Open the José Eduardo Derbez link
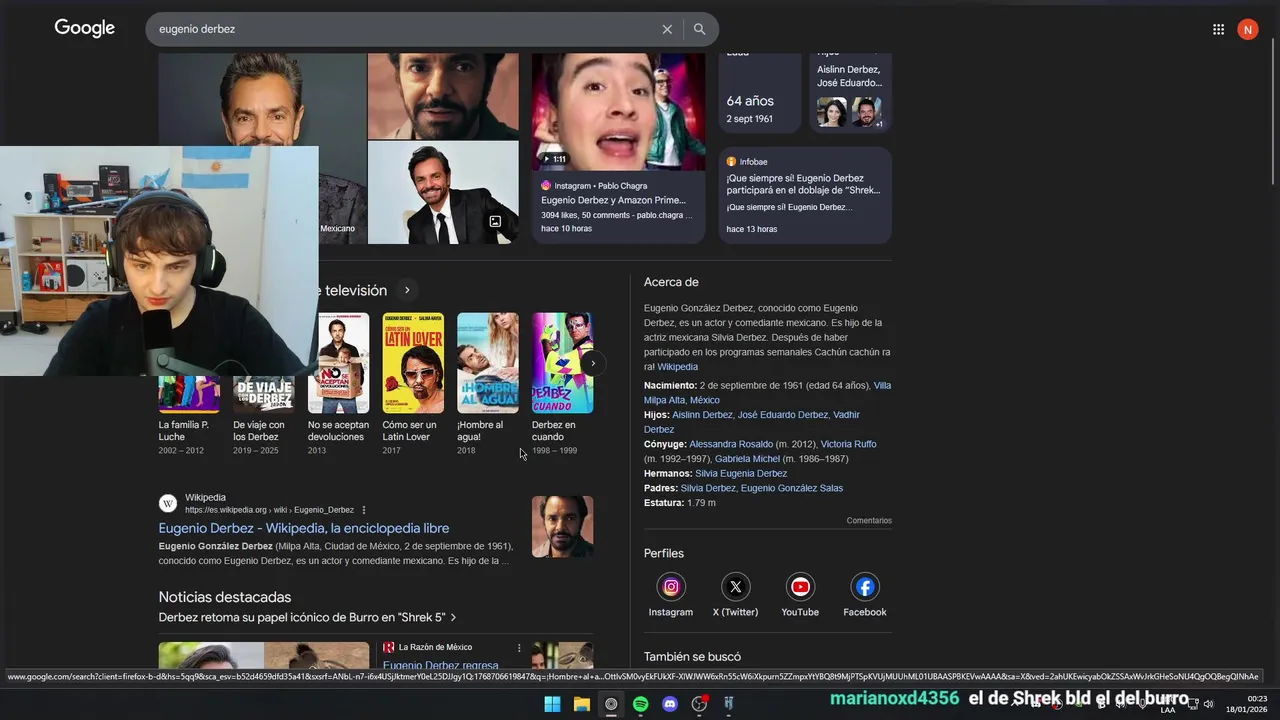 783,415
